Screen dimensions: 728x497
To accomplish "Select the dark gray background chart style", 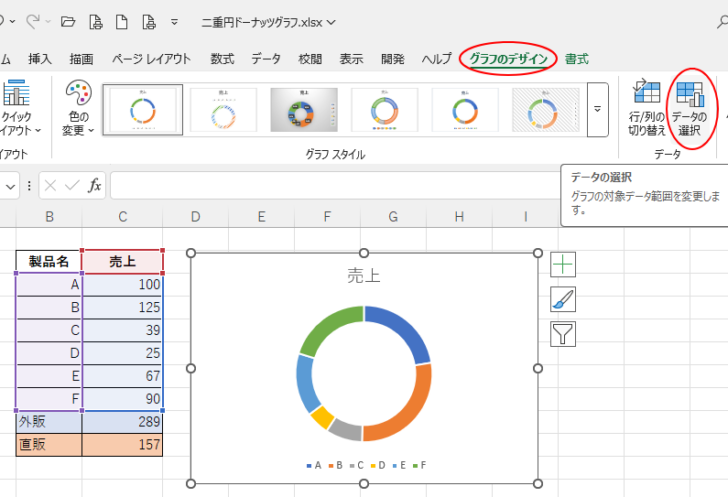I will [x=304, y=110].
